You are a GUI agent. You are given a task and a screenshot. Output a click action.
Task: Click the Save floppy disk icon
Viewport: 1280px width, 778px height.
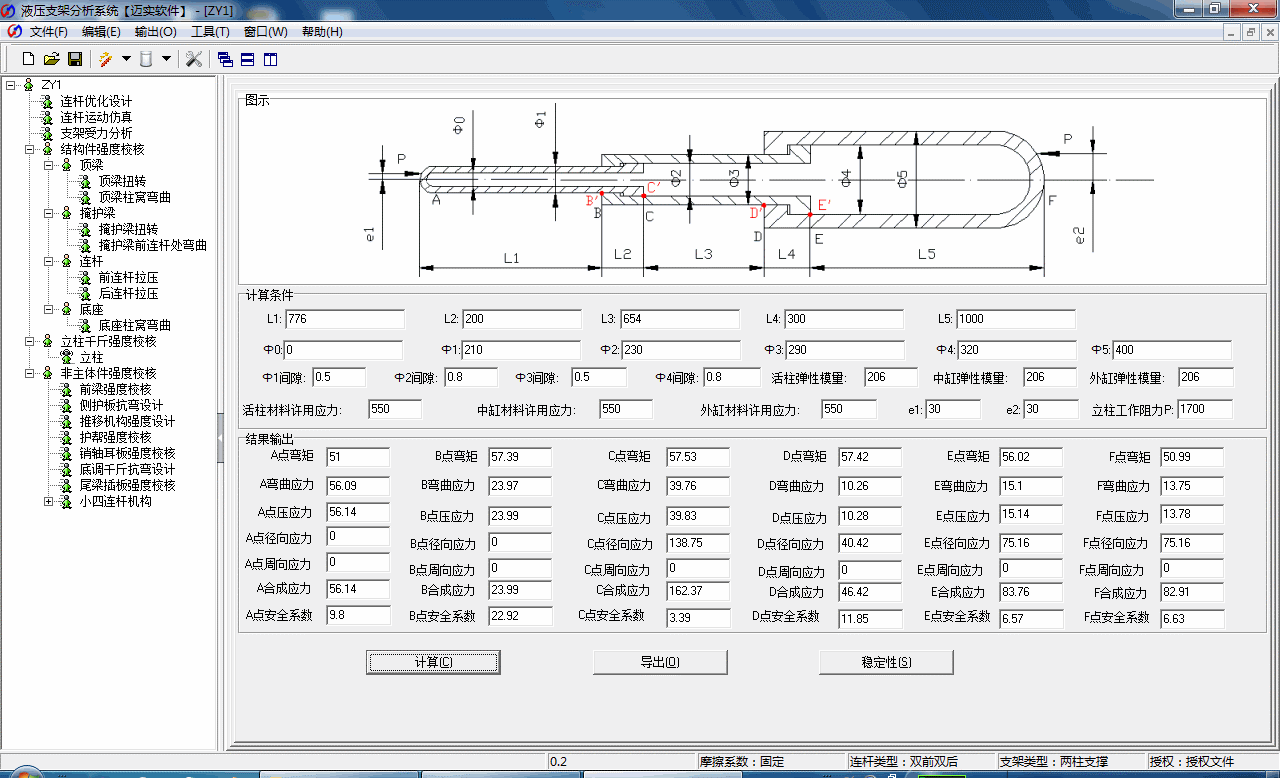point(75,59)
